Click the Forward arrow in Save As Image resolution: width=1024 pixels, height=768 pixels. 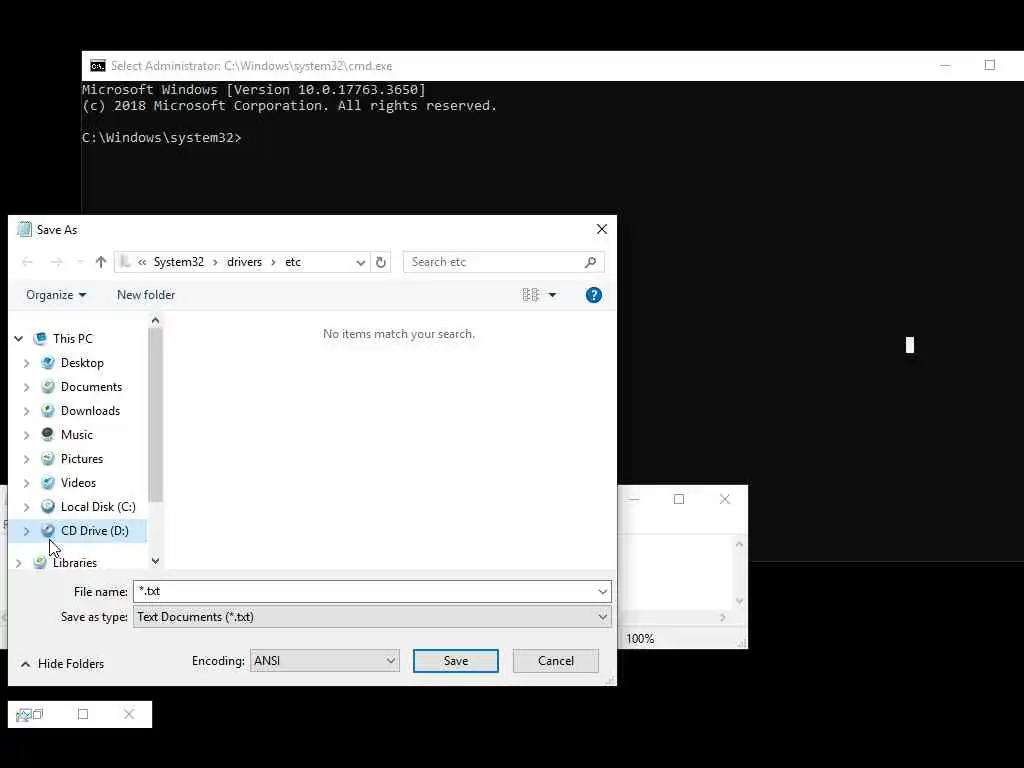point(56,262)
